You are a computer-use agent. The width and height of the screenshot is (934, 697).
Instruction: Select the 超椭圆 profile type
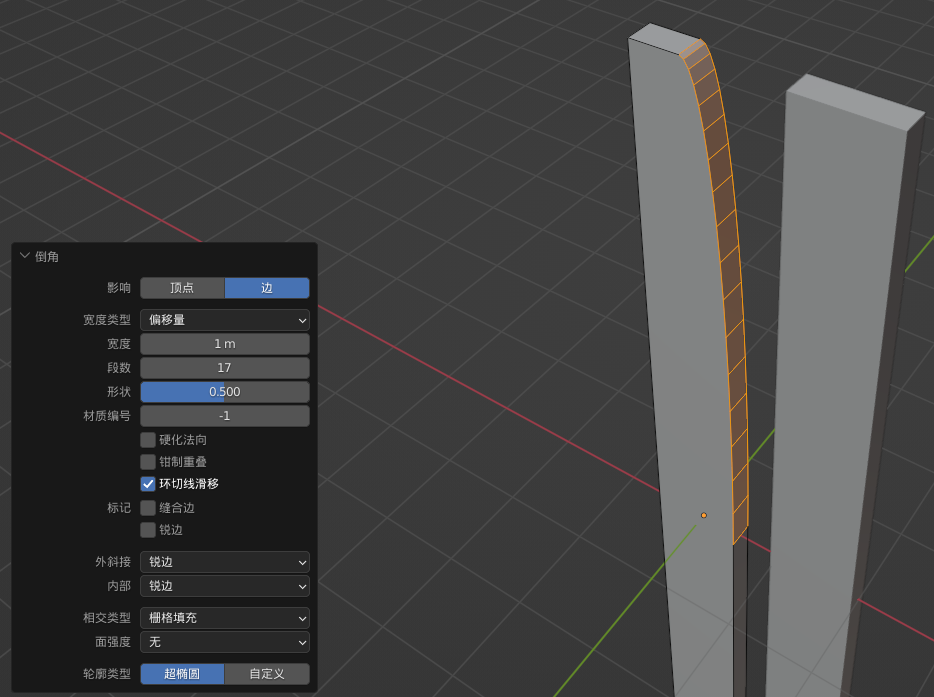click(x=182, y=674)
